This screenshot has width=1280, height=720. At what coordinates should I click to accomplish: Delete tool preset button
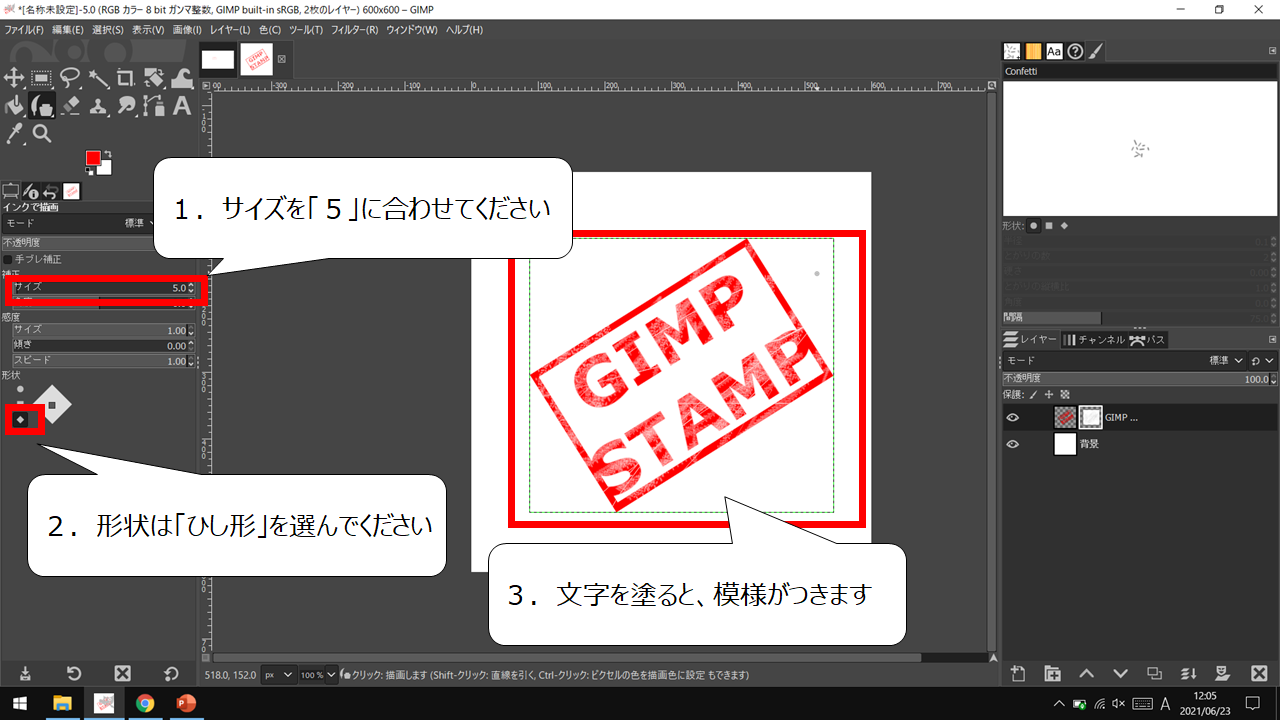point(123,673)
